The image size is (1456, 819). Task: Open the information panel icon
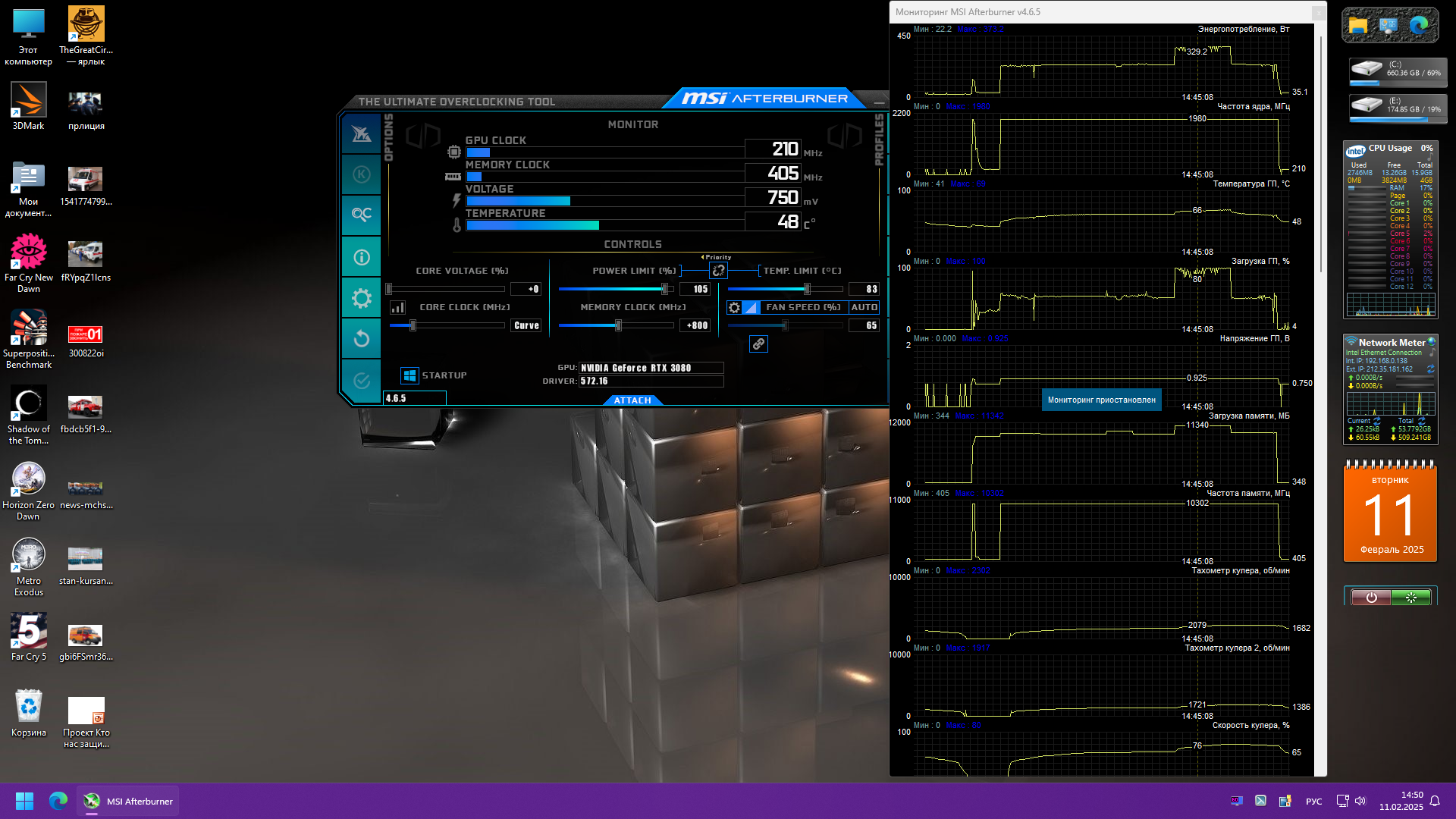tap(362, 257)
